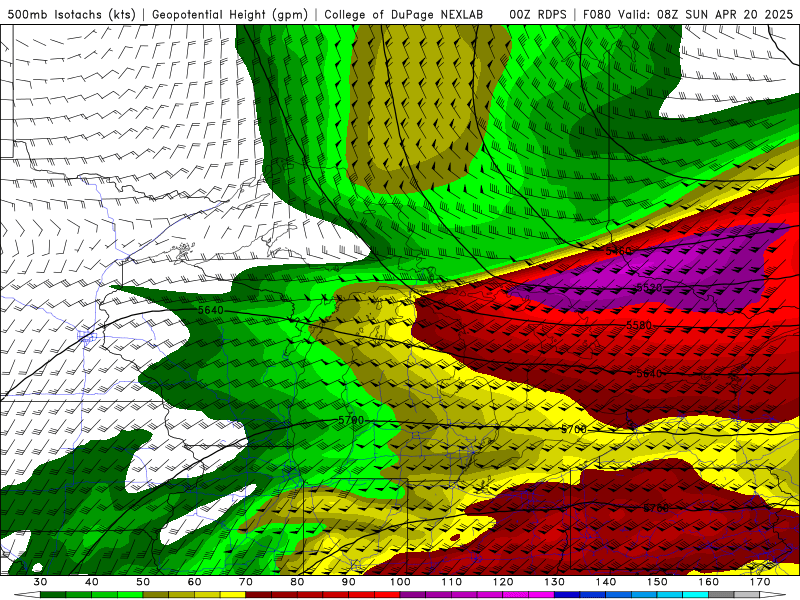
Task: Click the 130 value on the color scale
Action: point(555,582)
